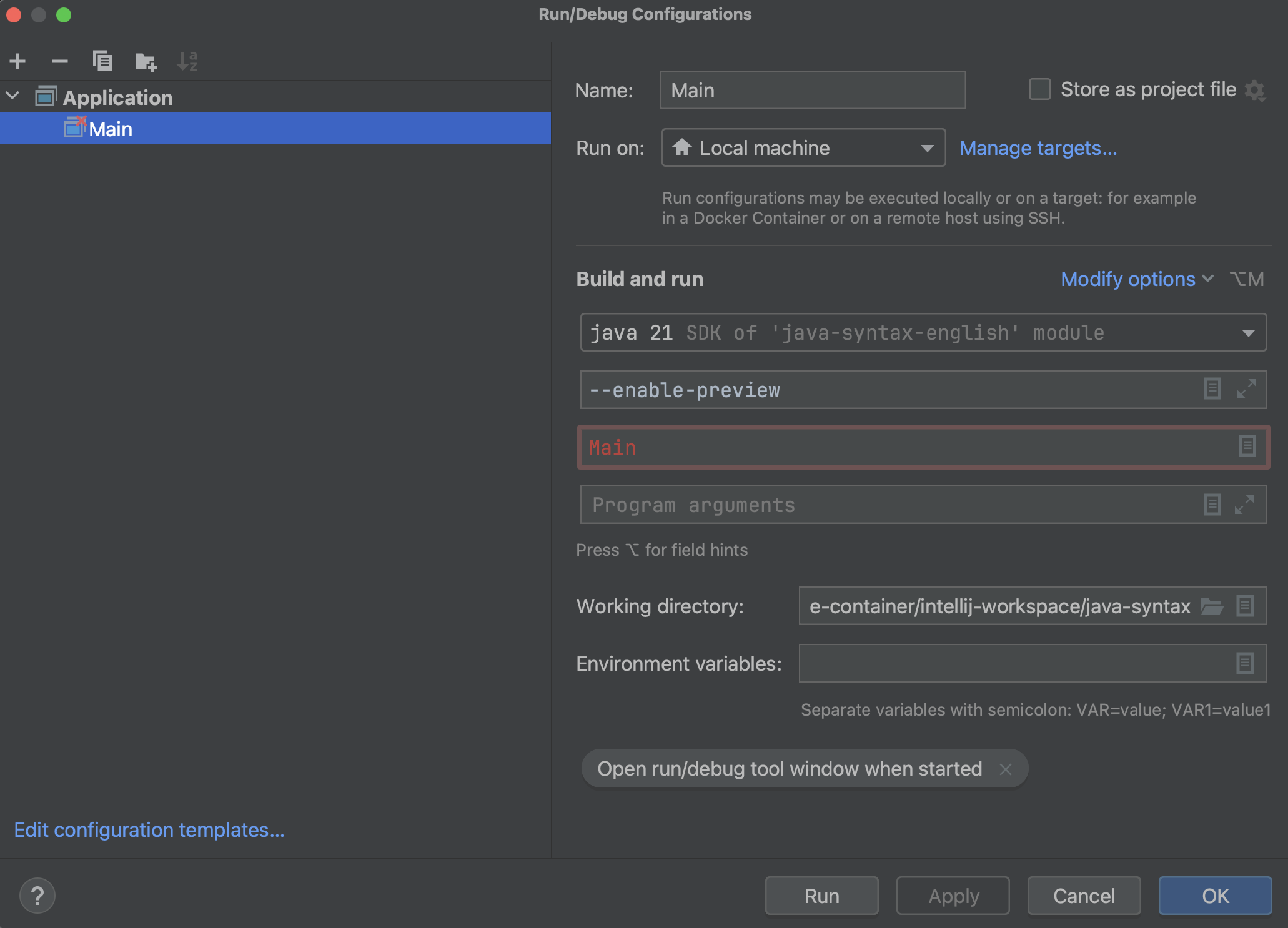Viewport: 1288px width, 928px height.
Task: Click the Copy Configuration icon
Action: tap(102, 61)
